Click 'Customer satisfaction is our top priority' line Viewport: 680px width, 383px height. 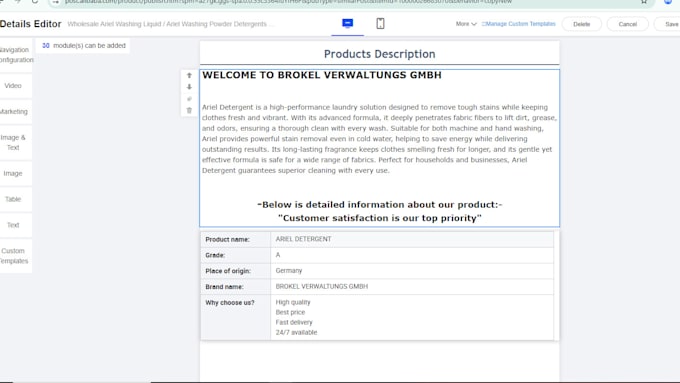[379, 218]
